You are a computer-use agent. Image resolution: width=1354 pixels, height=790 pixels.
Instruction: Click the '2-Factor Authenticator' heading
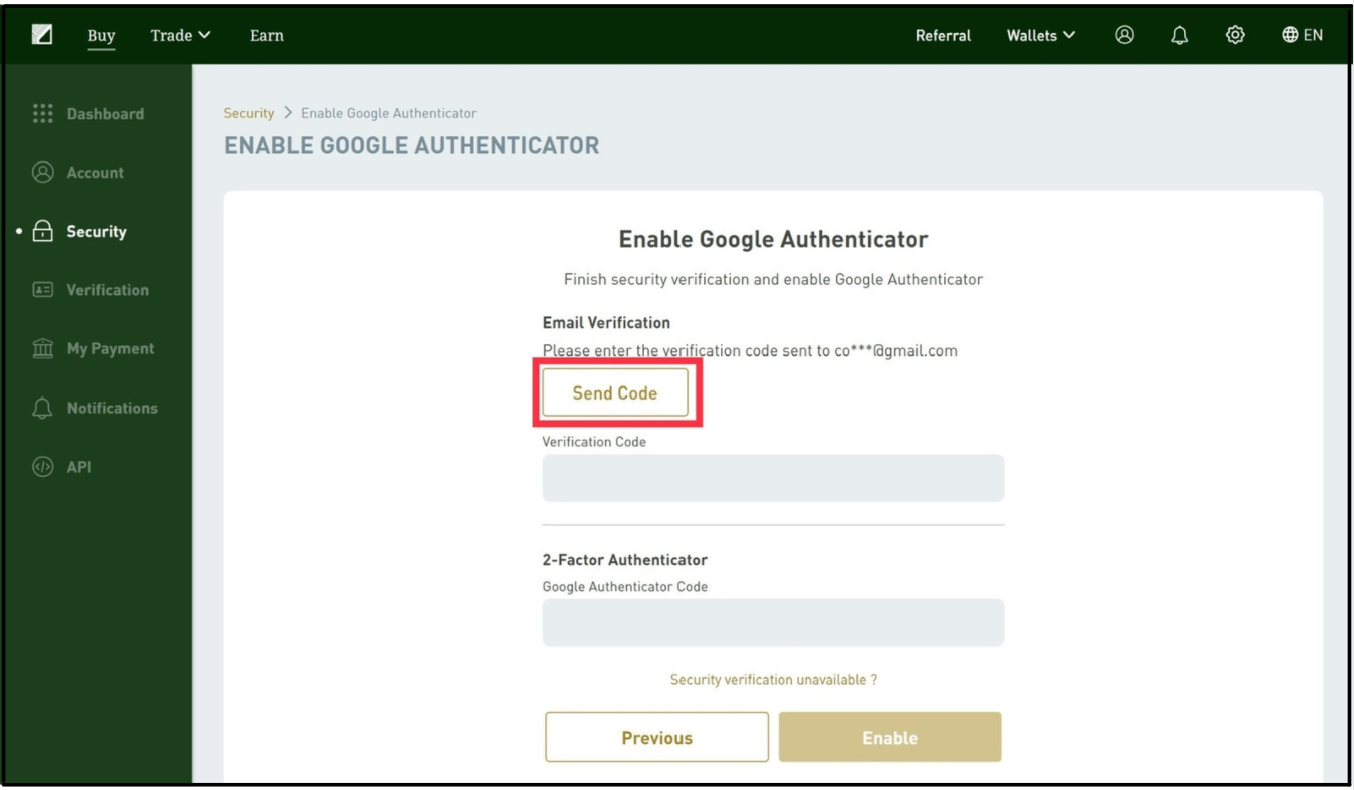[625, 560]
